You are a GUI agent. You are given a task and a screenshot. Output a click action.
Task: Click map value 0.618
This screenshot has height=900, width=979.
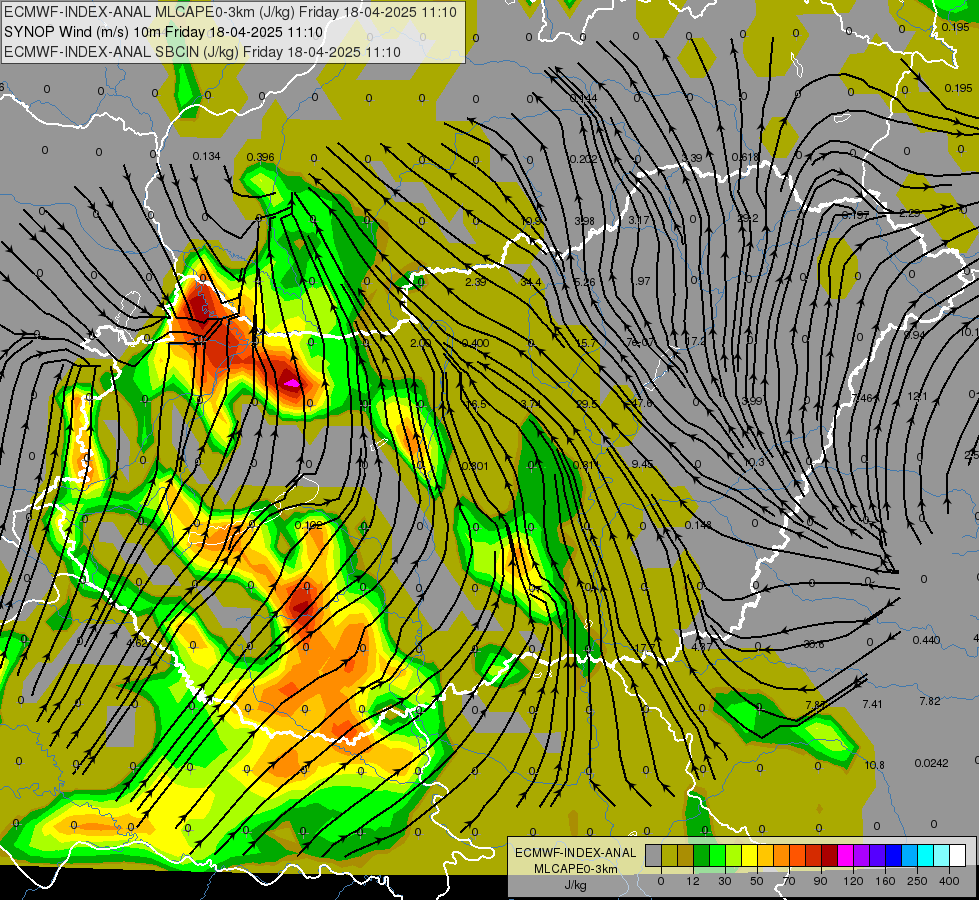click(745, 157)
